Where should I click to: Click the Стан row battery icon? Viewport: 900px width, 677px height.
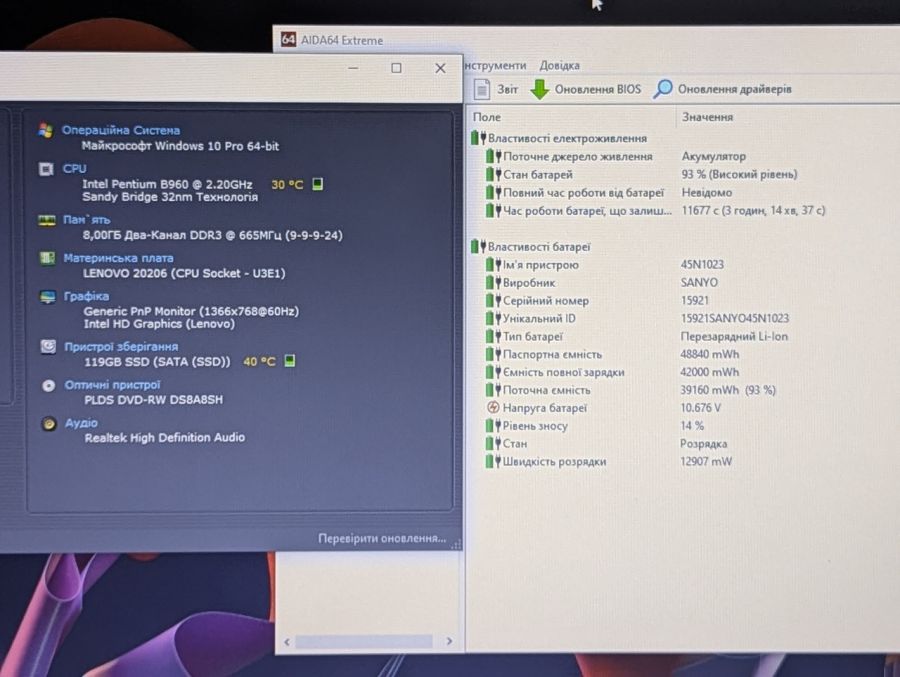(x=493, y=443)
